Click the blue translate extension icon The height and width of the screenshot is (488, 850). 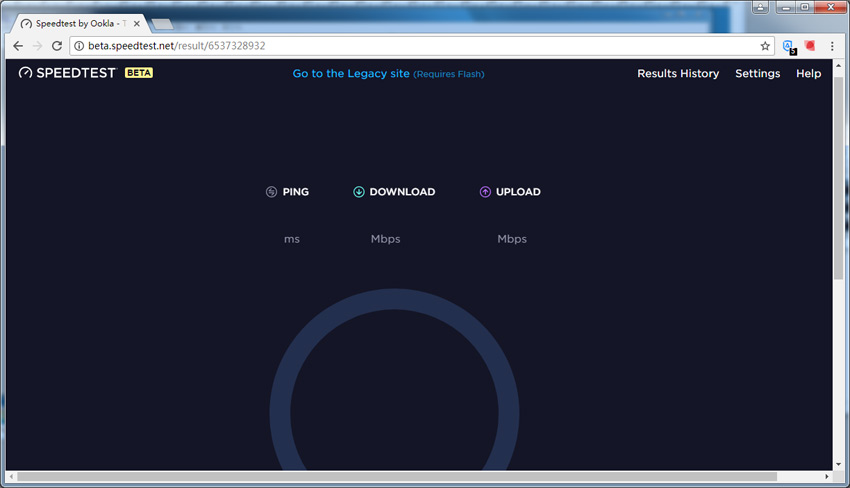point(789,46)
